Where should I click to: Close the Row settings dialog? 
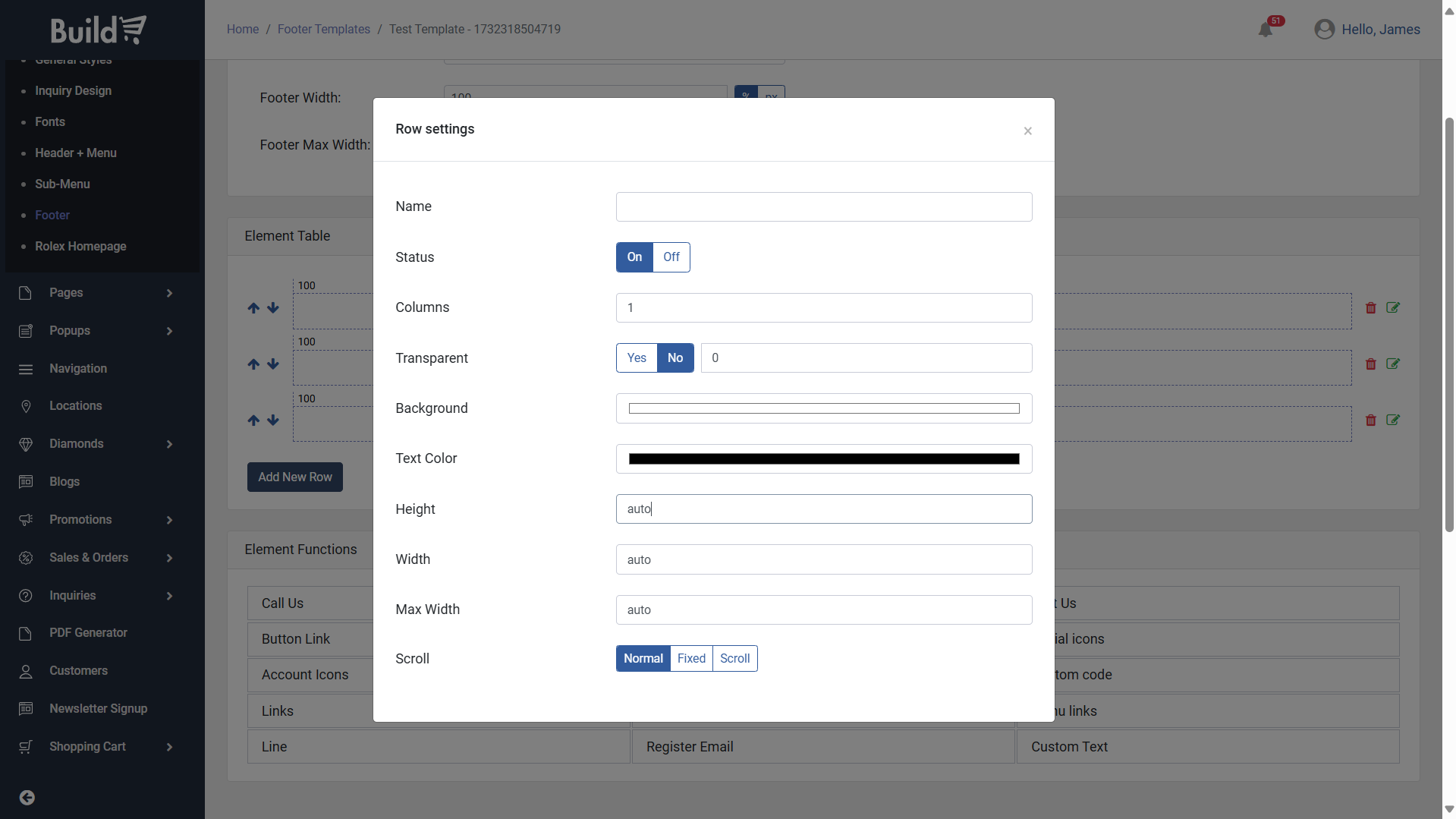point(1027,131)
